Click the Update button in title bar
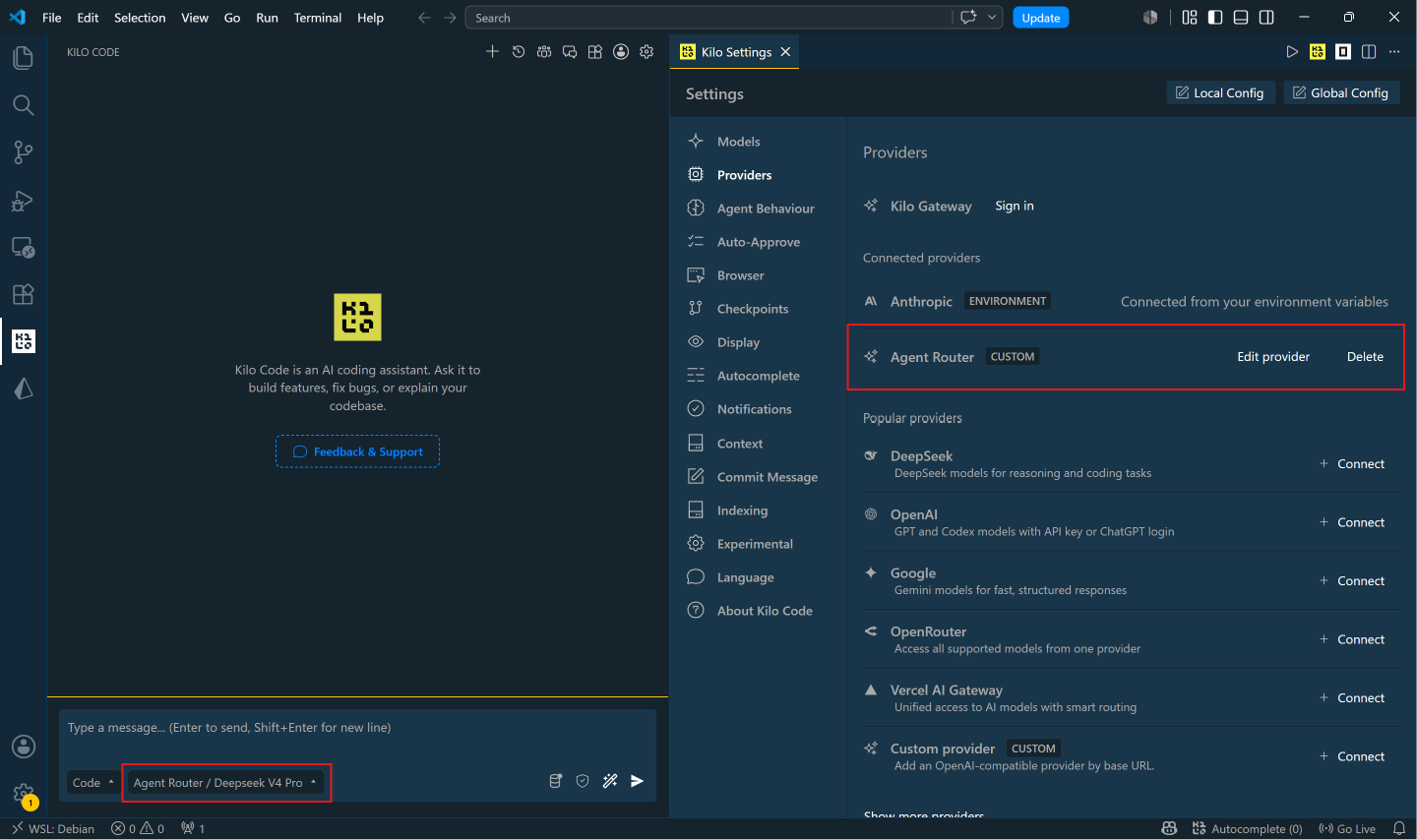The height and width of the screenshot is (840, 1417). [1041, 18]
